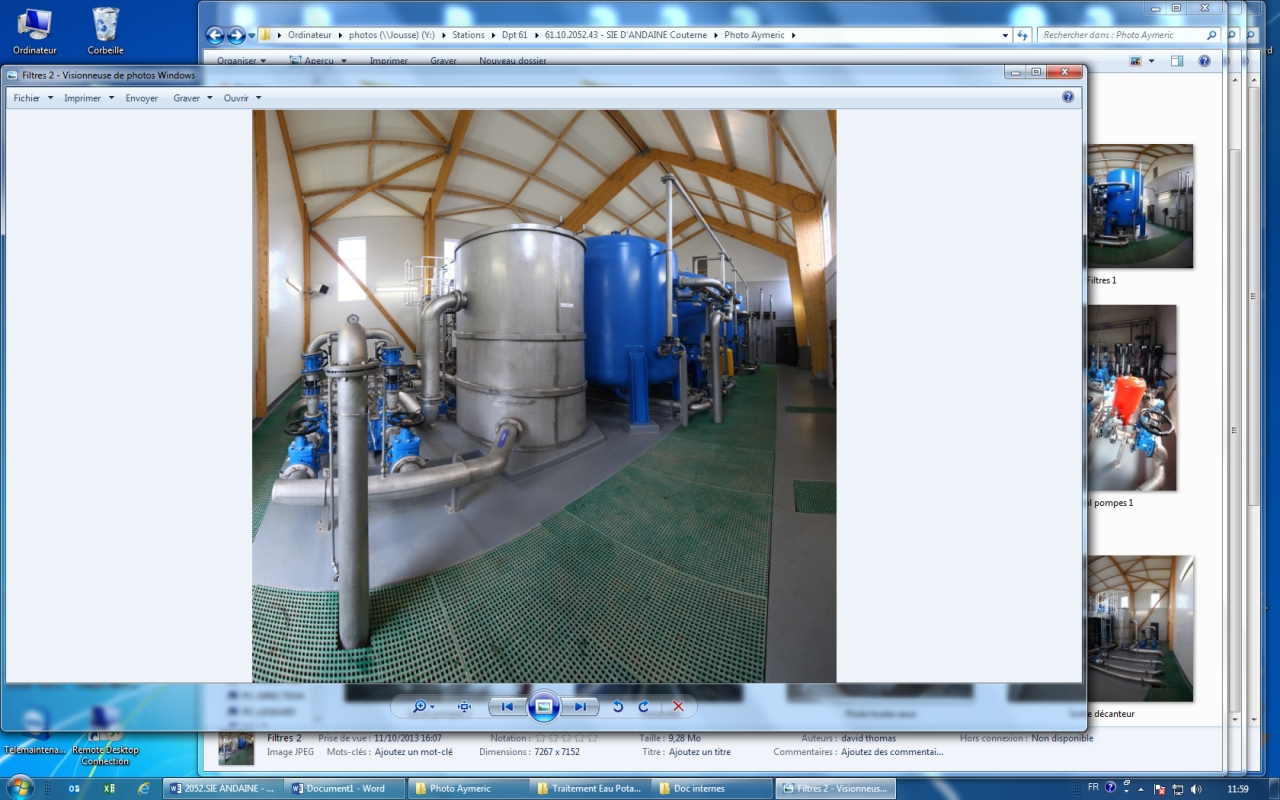Screen dimensions: 1280x800
Task: Start the slideshow with center round button
Action: point(543,706)
